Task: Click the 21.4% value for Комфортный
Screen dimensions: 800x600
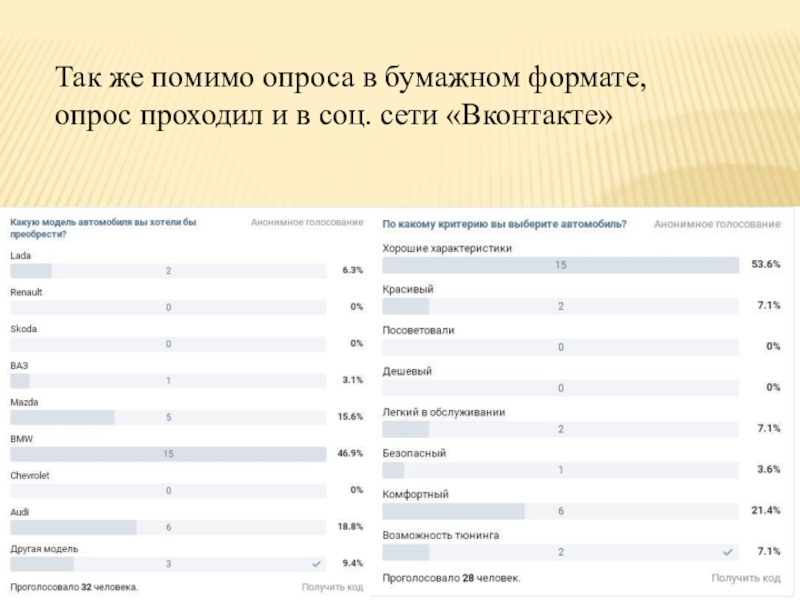Action: (x=766, y=510)
